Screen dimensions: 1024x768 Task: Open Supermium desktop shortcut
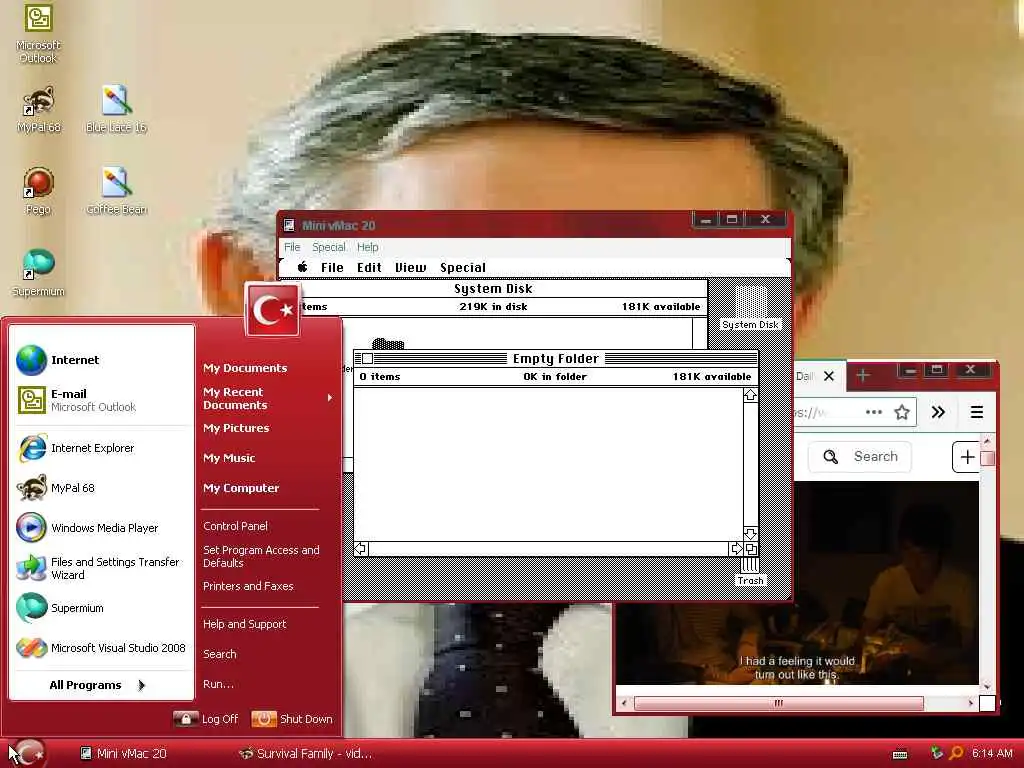coord(38,273)
